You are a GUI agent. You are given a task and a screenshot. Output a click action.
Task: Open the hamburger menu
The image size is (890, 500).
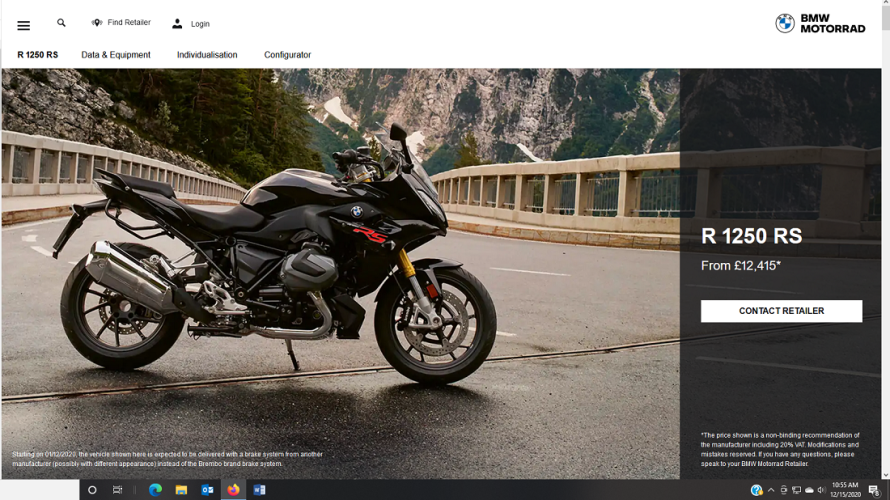[23, 26]
